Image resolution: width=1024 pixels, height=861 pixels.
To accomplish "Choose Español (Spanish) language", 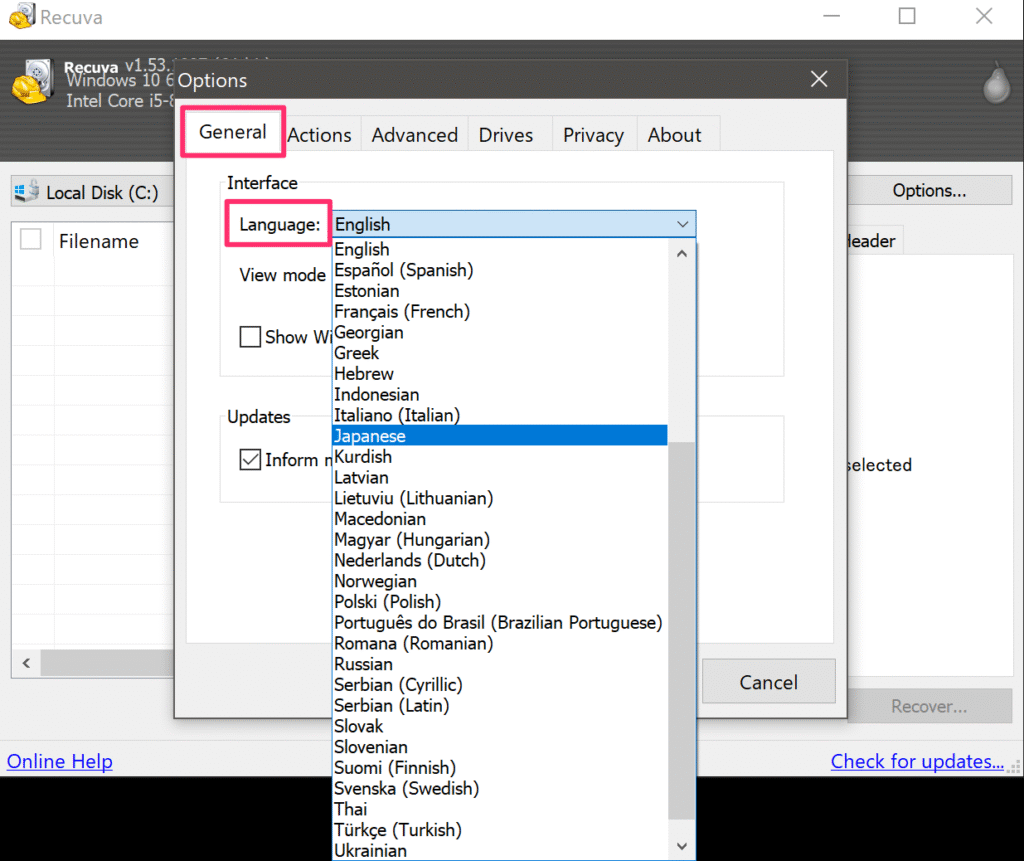I will (x=500, y=270).
